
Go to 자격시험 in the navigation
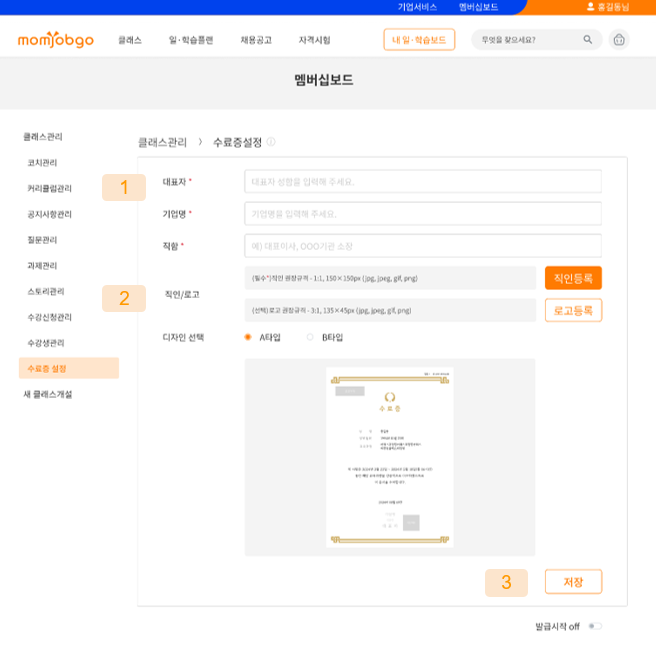point(313,40)
